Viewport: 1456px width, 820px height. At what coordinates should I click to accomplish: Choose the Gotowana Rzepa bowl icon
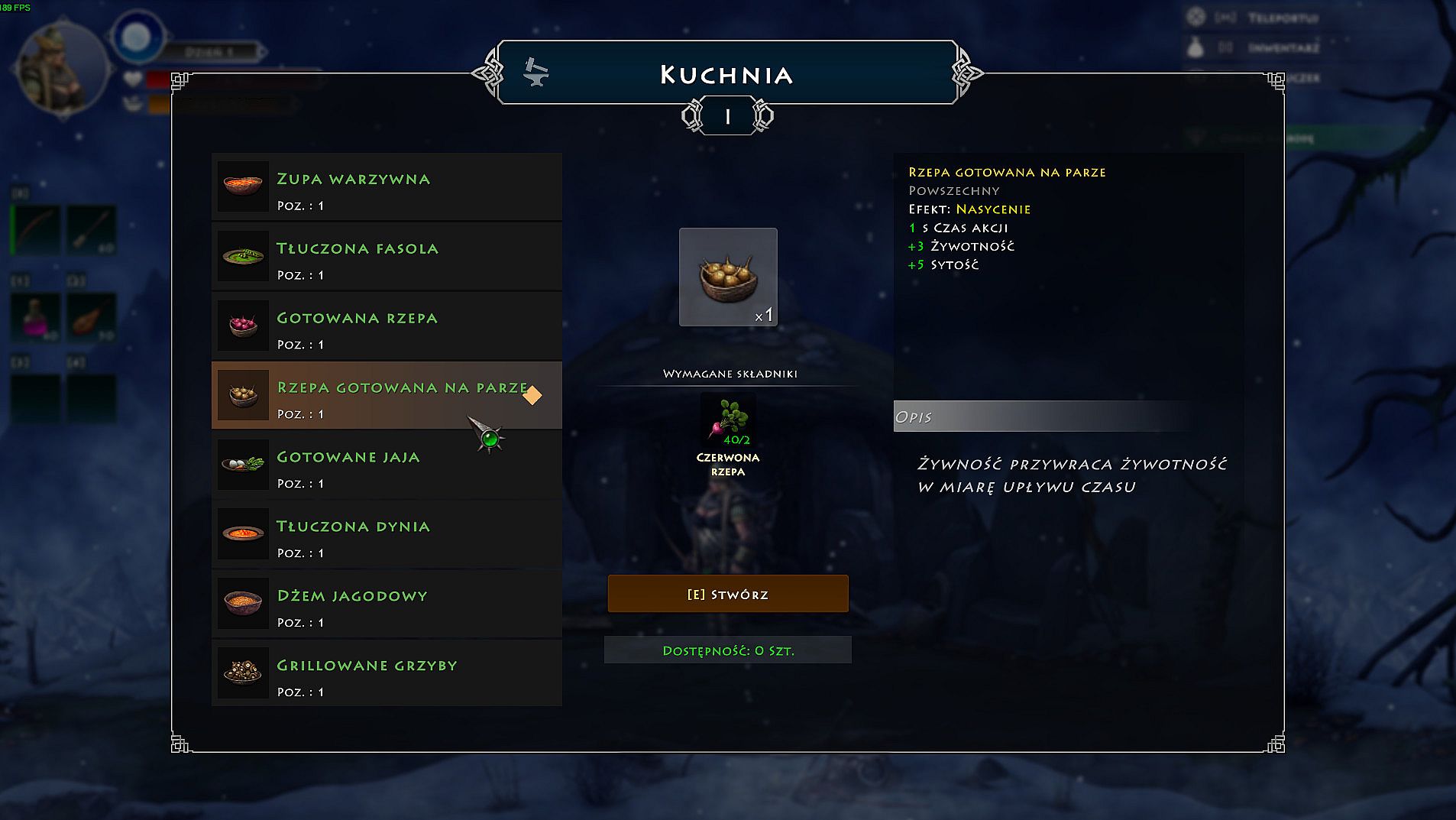(243, 326)
